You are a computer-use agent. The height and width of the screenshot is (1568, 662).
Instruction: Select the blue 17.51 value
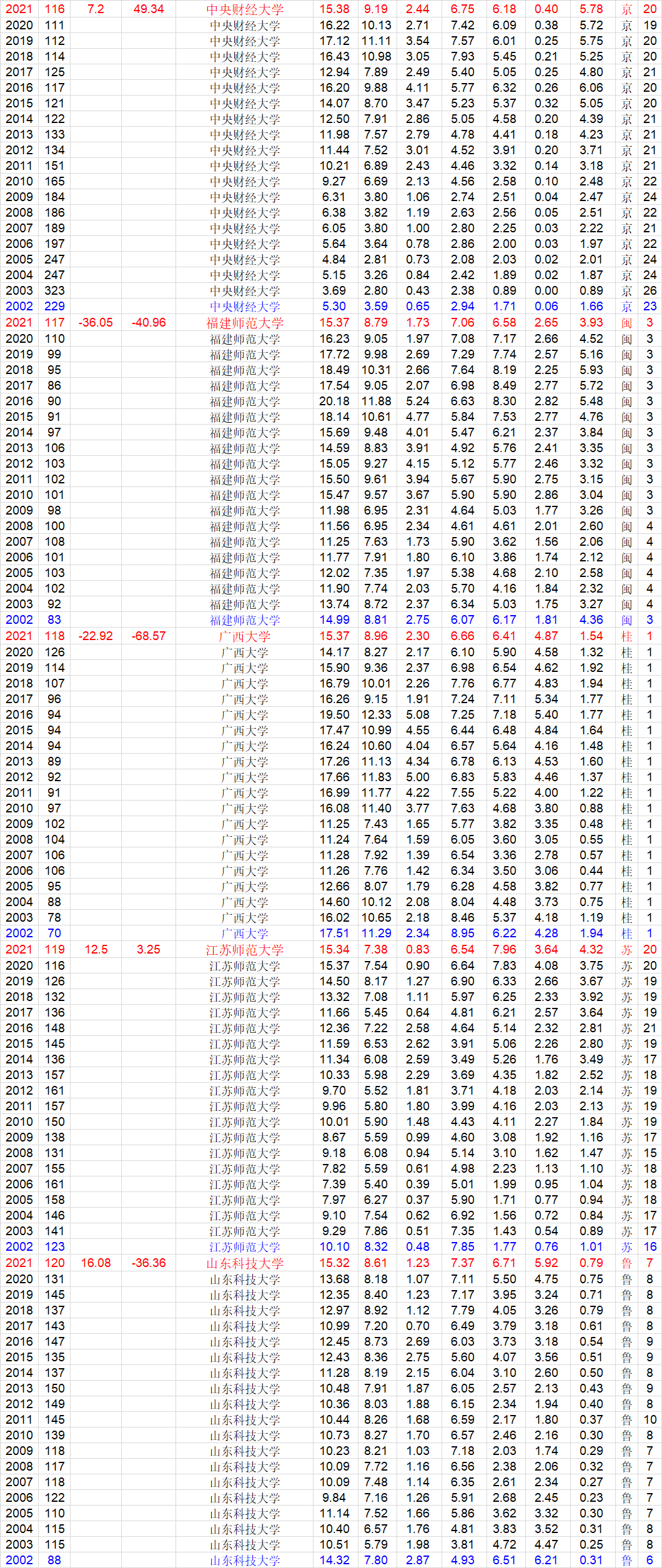coord(335,934)
